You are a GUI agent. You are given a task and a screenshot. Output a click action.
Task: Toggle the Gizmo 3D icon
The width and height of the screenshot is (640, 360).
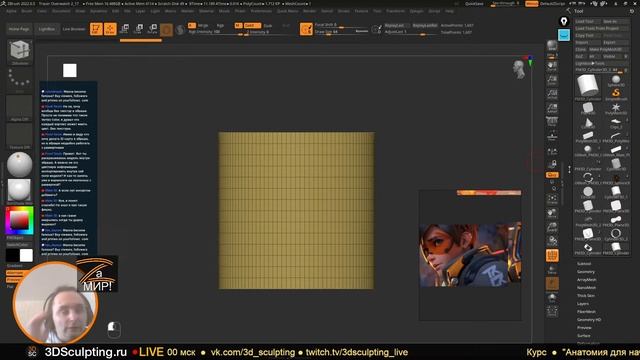tap(166, 29)
